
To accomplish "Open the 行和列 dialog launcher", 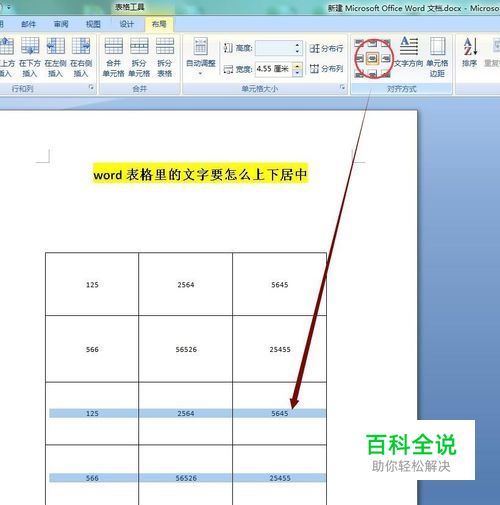I will pos(91,87).
